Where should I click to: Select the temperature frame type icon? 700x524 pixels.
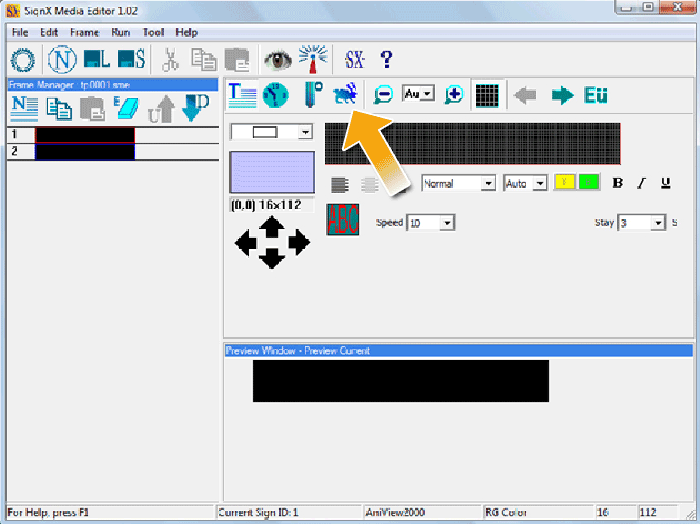[313, 95]
